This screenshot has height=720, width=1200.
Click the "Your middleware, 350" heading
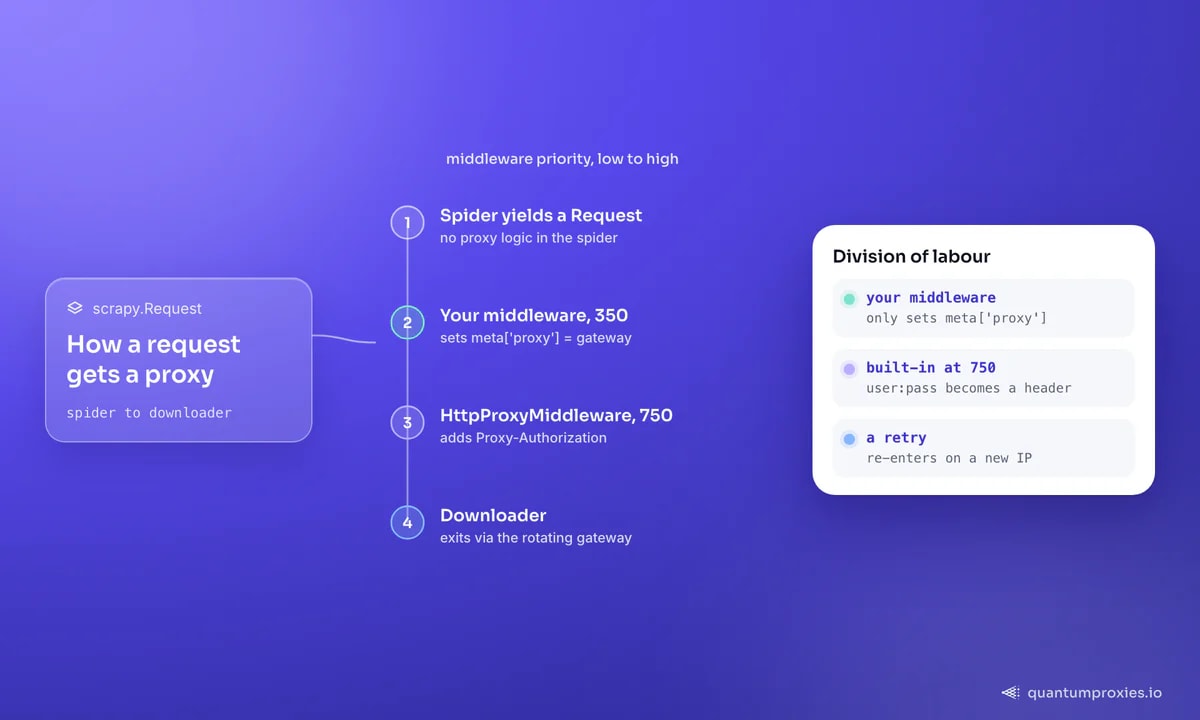click(534, 315)
